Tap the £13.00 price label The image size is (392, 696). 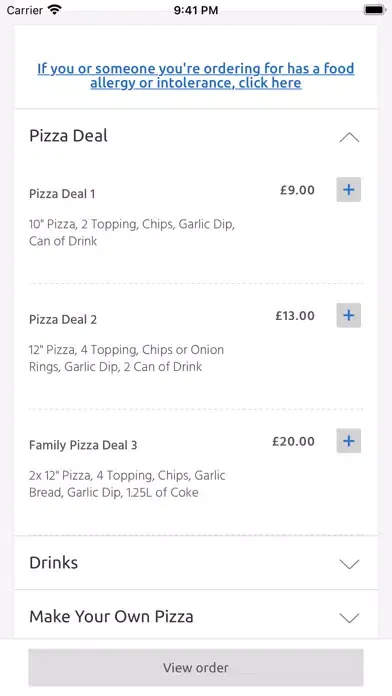click(x=295, y=316)
